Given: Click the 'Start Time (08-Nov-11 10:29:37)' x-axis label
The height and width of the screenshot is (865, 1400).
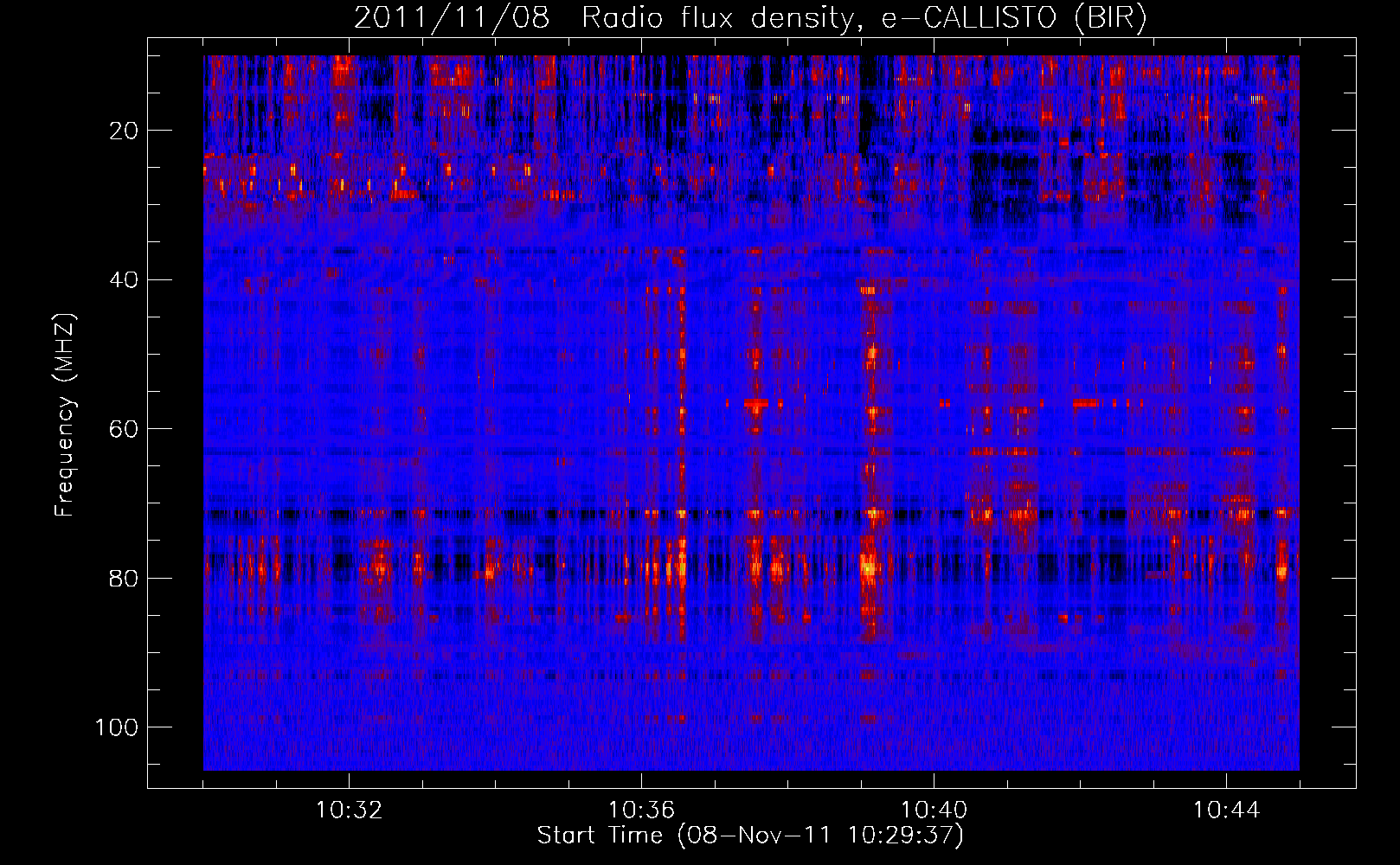Looking at the screenshot, I should 750,836.
